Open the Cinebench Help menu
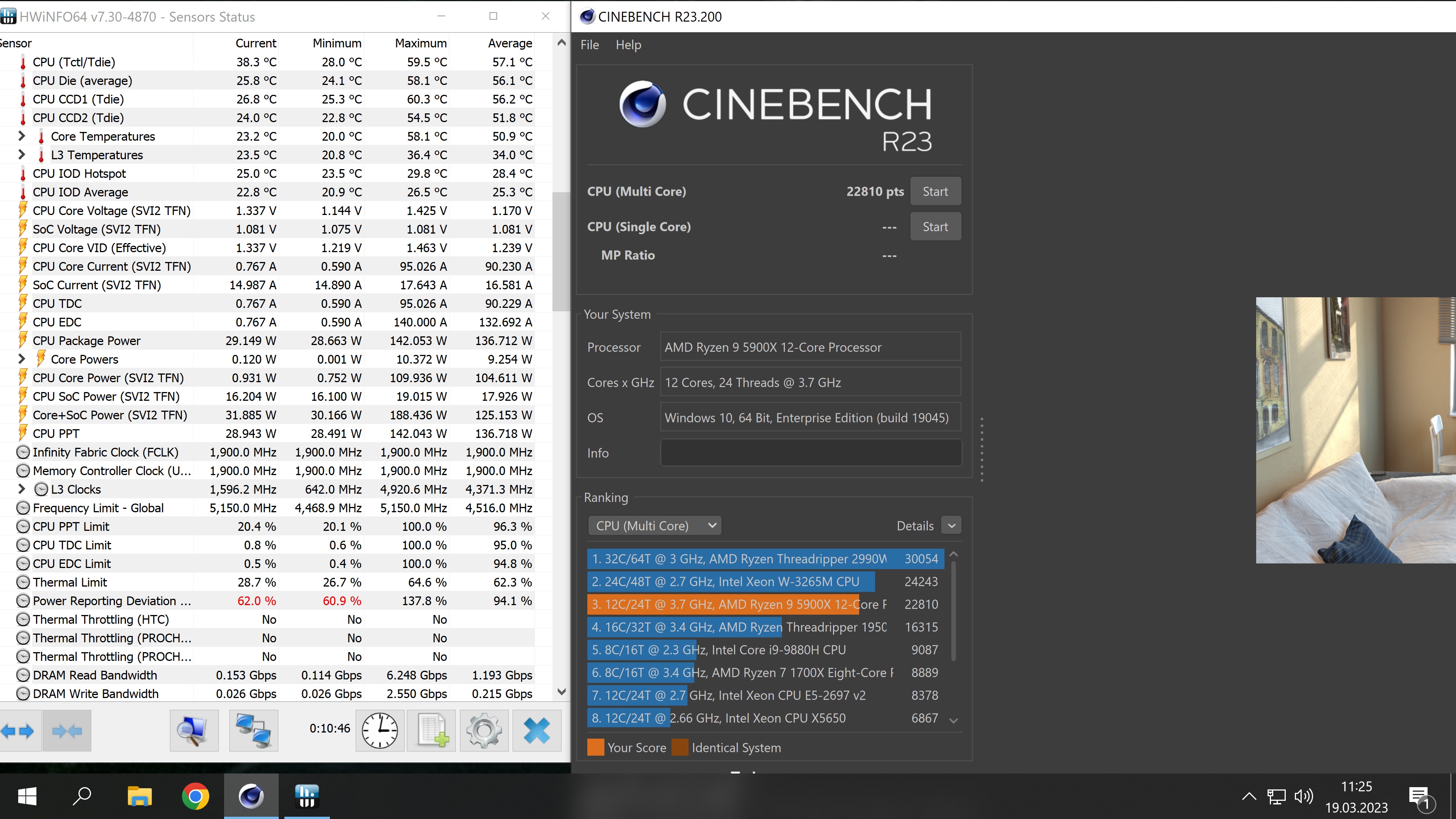 (628, 45)
